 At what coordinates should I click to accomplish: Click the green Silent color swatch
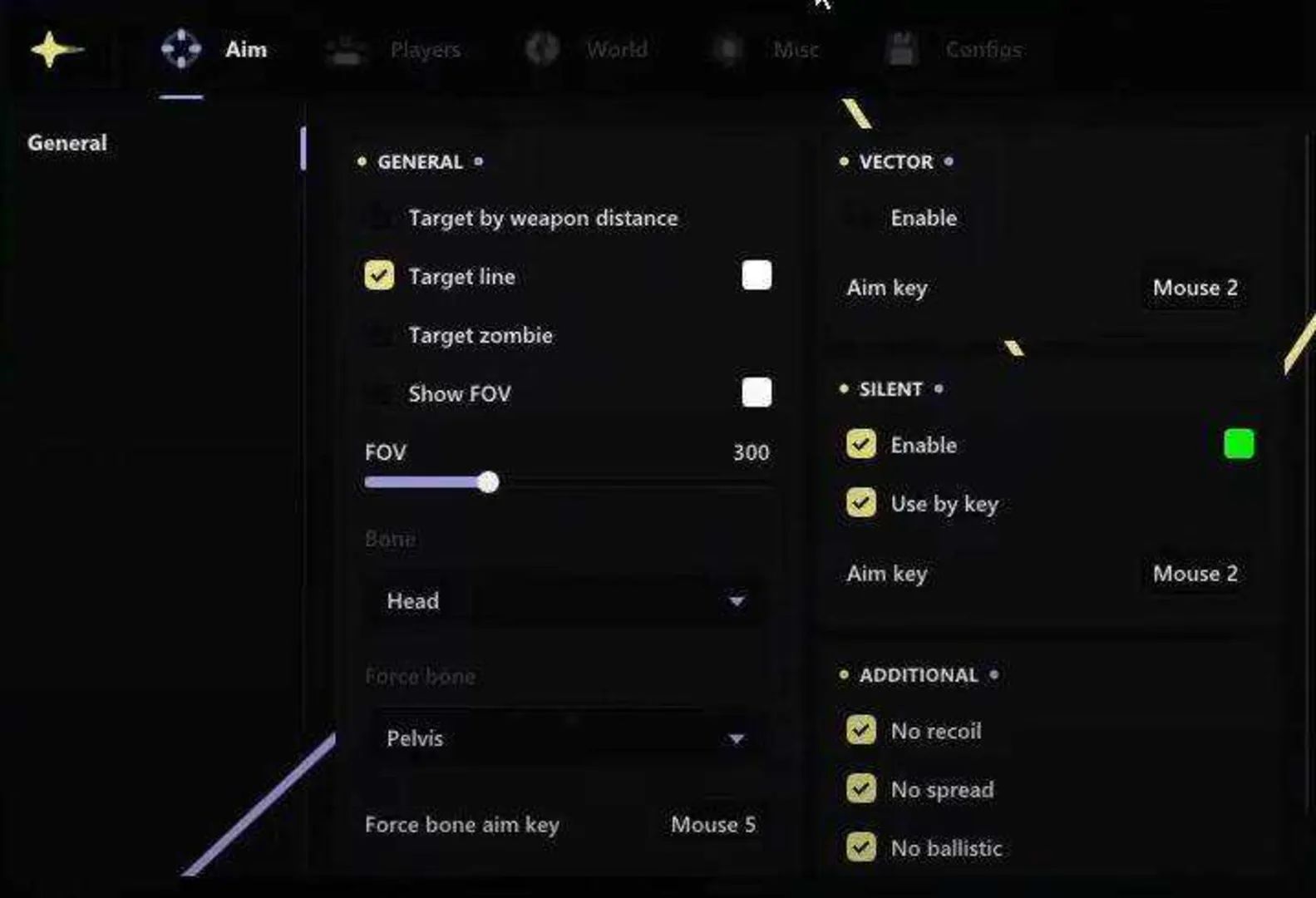click(1239, 444)
